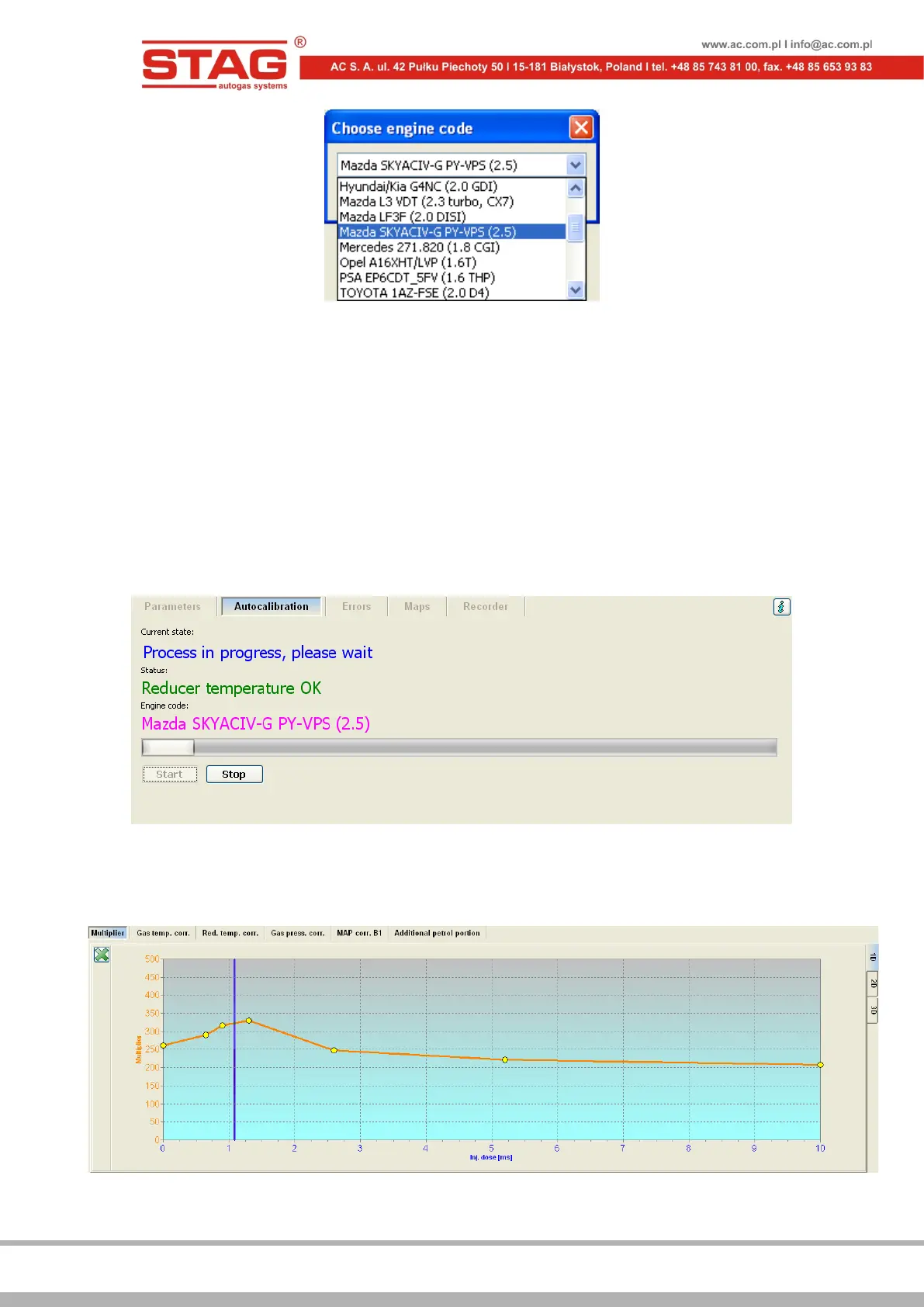Select the Multiplier map tab
924x1307 pixels.
click(x=108, y=933)
